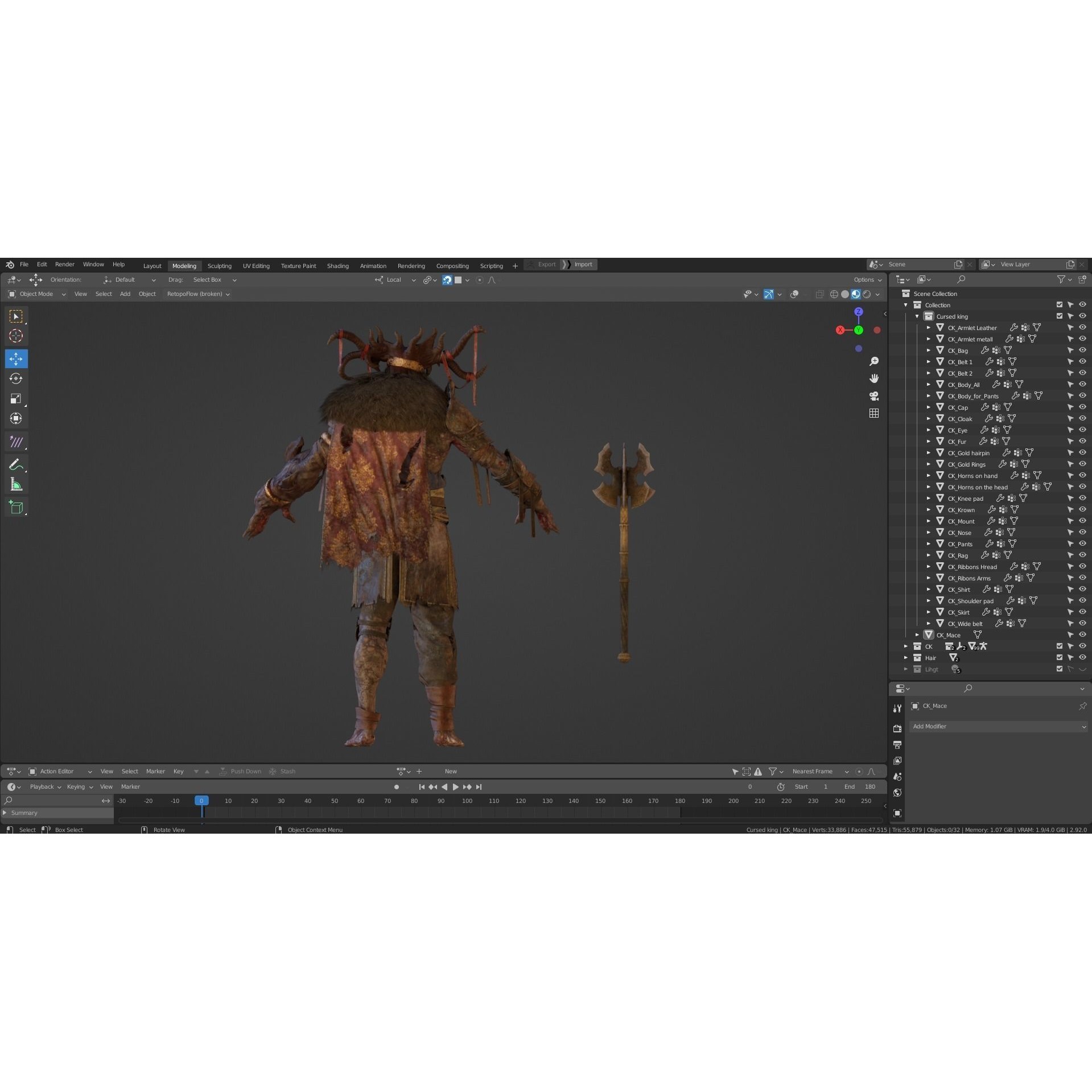Uncheck the Cursed king collection checkbox
1092x1092 pixels.
[x=1059, y=316]
